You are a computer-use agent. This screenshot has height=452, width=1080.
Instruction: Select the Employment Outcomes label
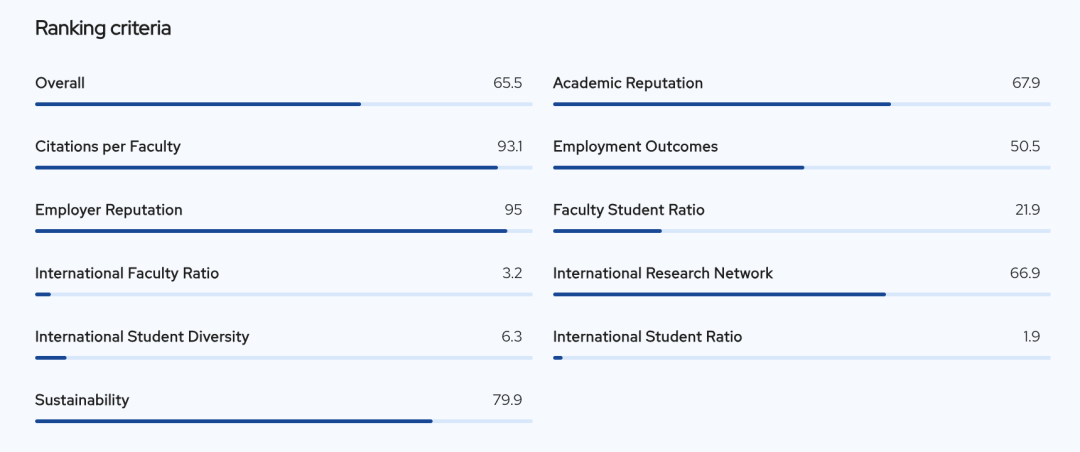point(635,146)
